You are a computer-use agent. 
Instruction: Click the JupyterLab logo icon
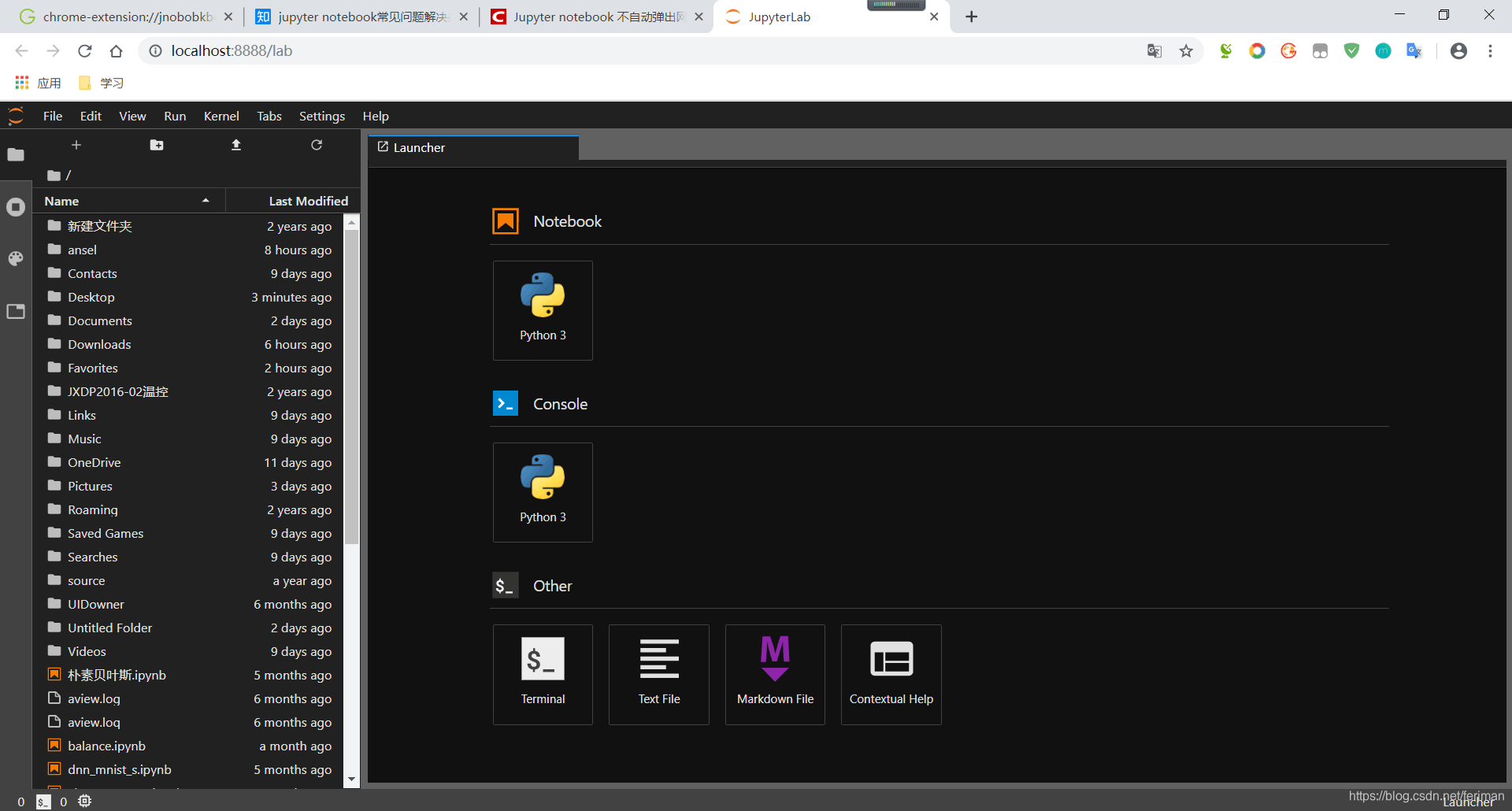pos(16,116)
